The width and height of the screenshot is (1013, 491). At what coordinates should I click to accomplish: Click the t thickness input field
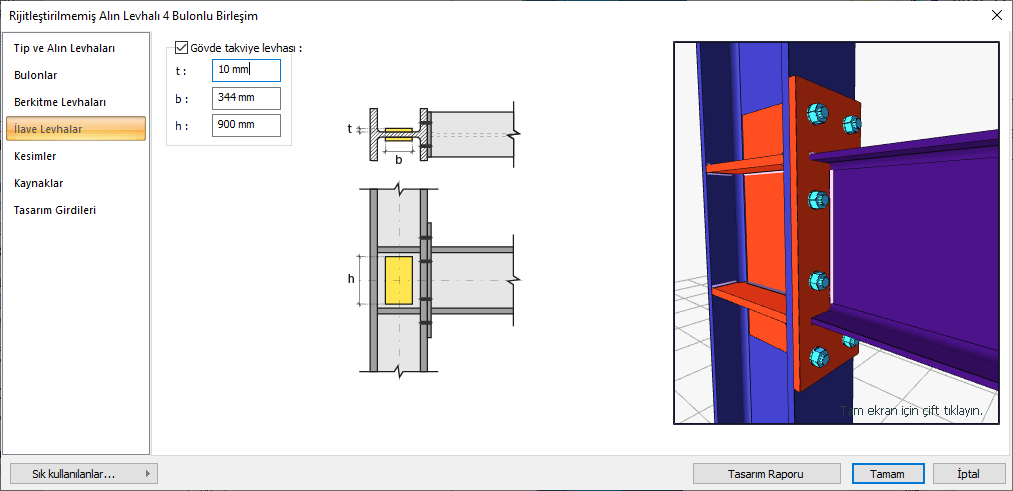[246, 70]
